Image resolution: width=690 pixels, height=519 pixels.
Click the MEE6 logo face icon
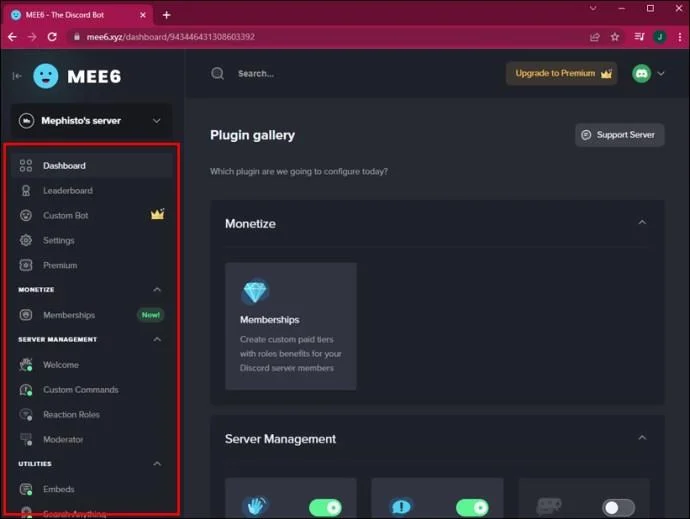46,76
